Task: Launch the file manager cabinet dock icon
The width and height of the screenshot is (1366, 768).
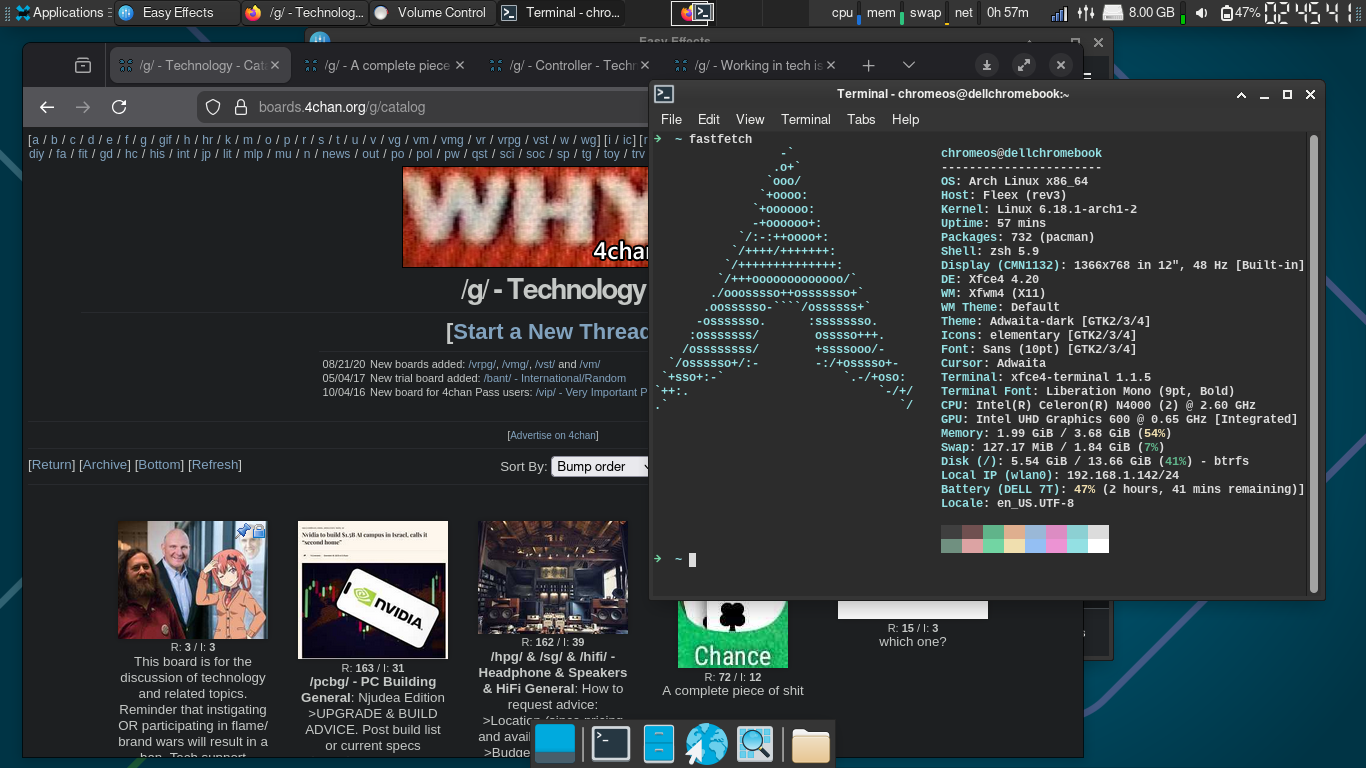Action: click(x=659, y=744)
